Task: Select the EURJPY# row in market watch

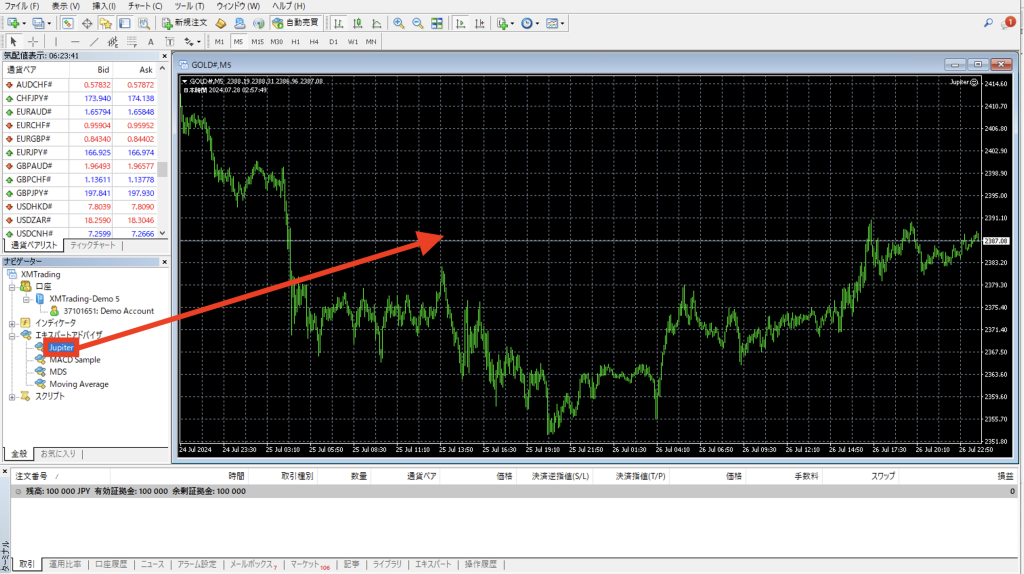Action: coord(41,152)
